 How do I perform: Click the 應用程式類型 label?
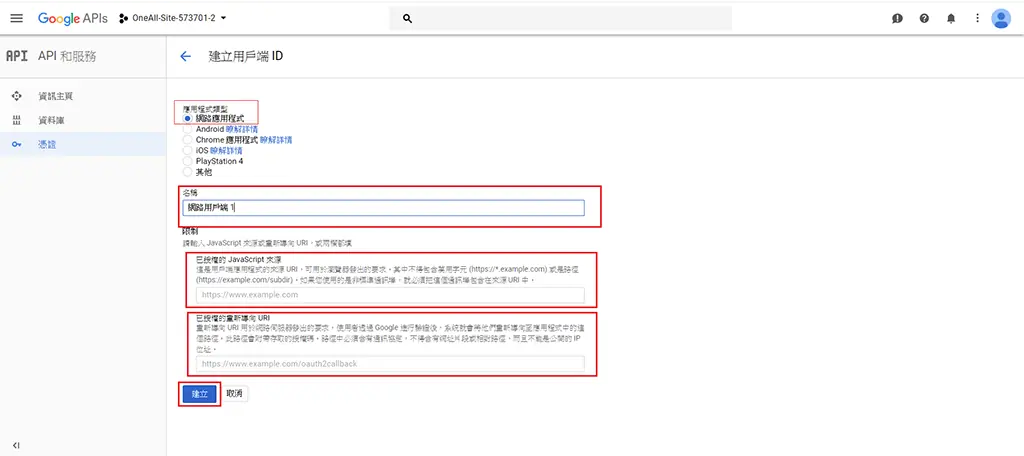(x=204, y=110)
